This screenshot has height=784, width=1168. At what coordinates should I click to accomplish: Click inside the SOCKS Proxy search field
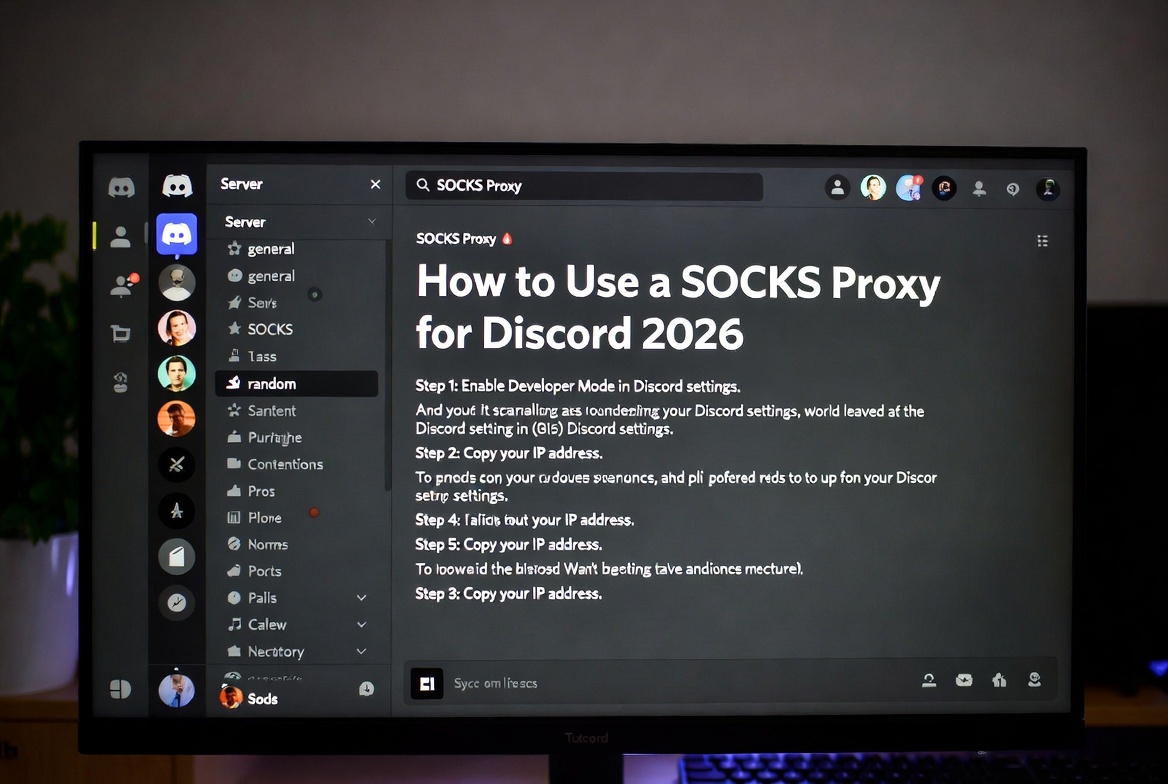click(x=584, y=185)
